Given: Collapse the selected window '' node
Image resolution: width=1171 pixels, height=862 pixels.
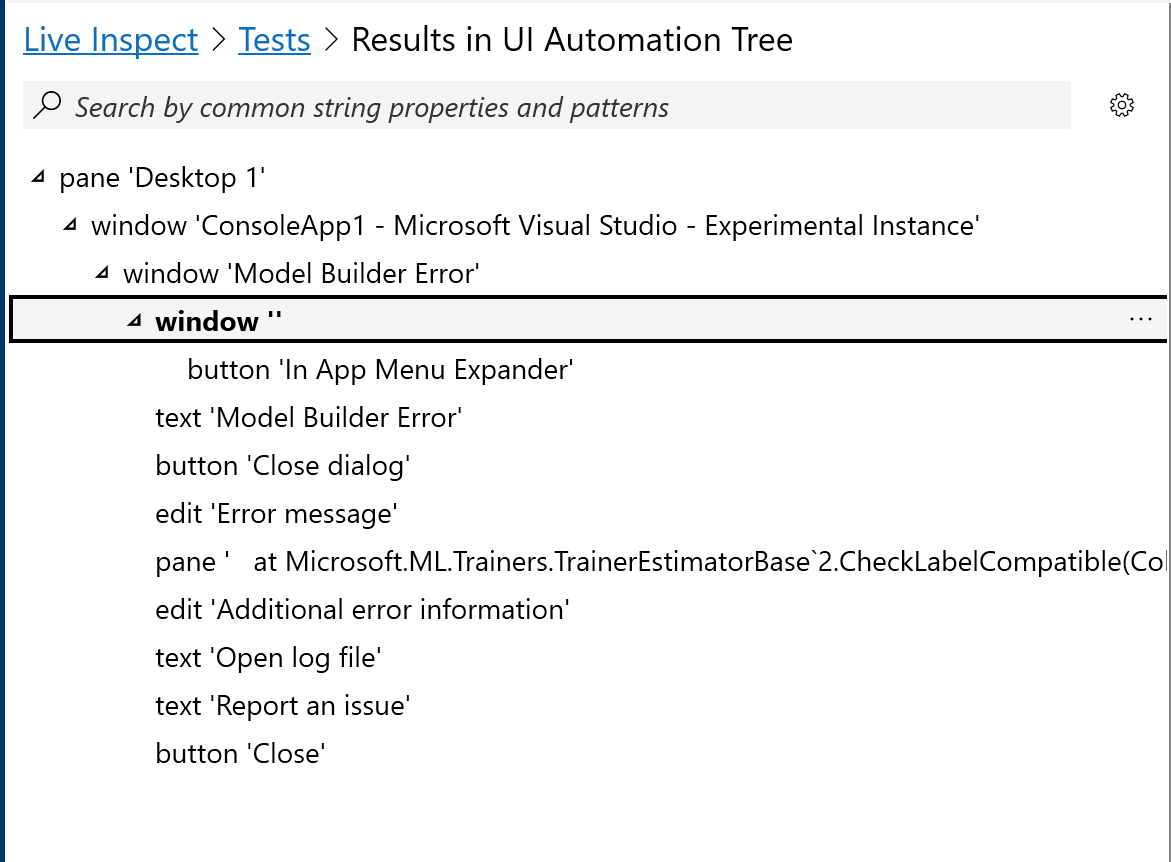Looking at the screenshot, I should 133,321.
